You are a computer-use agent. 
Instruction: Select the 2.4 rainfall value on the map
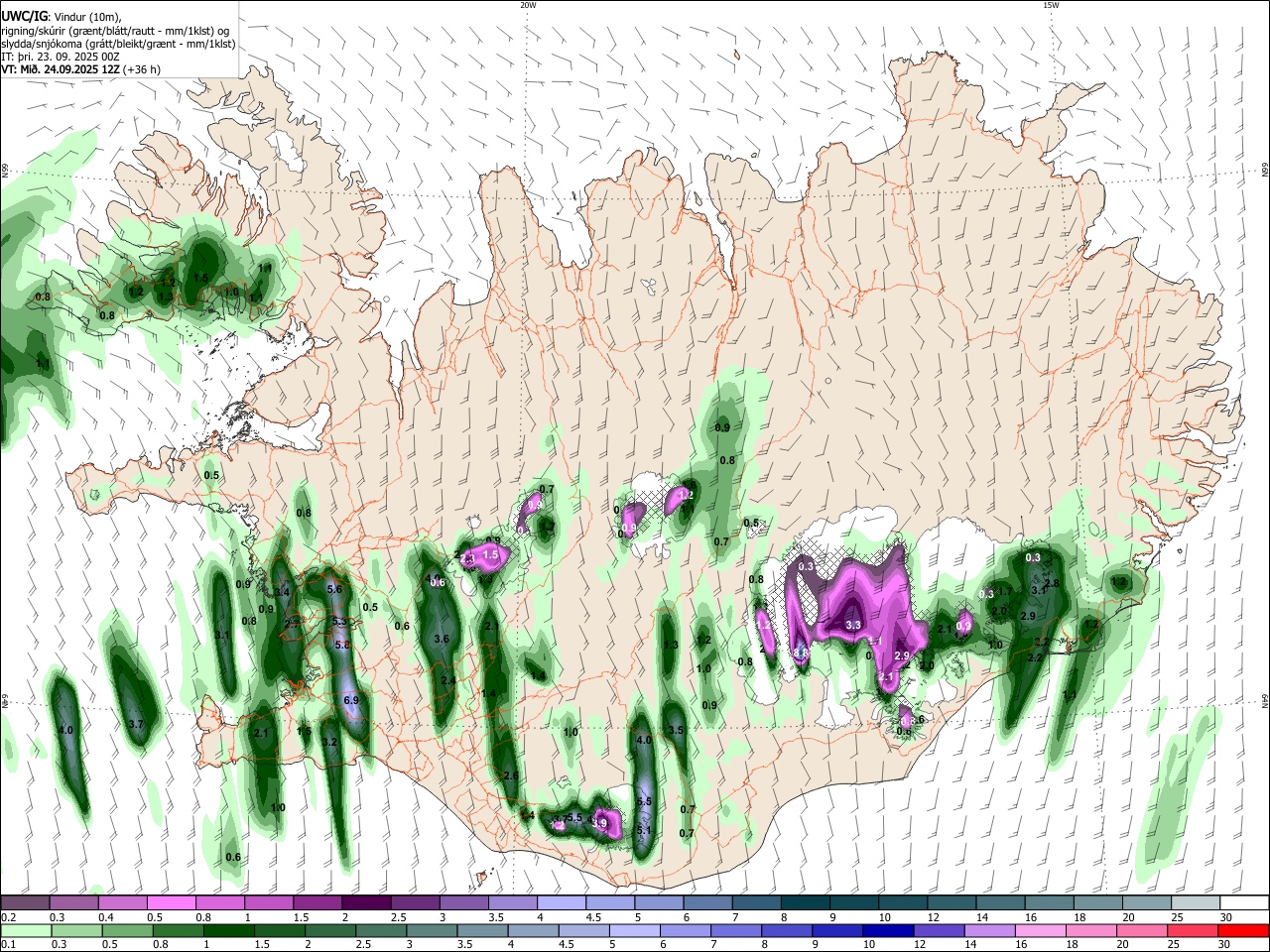pos(447,680)
